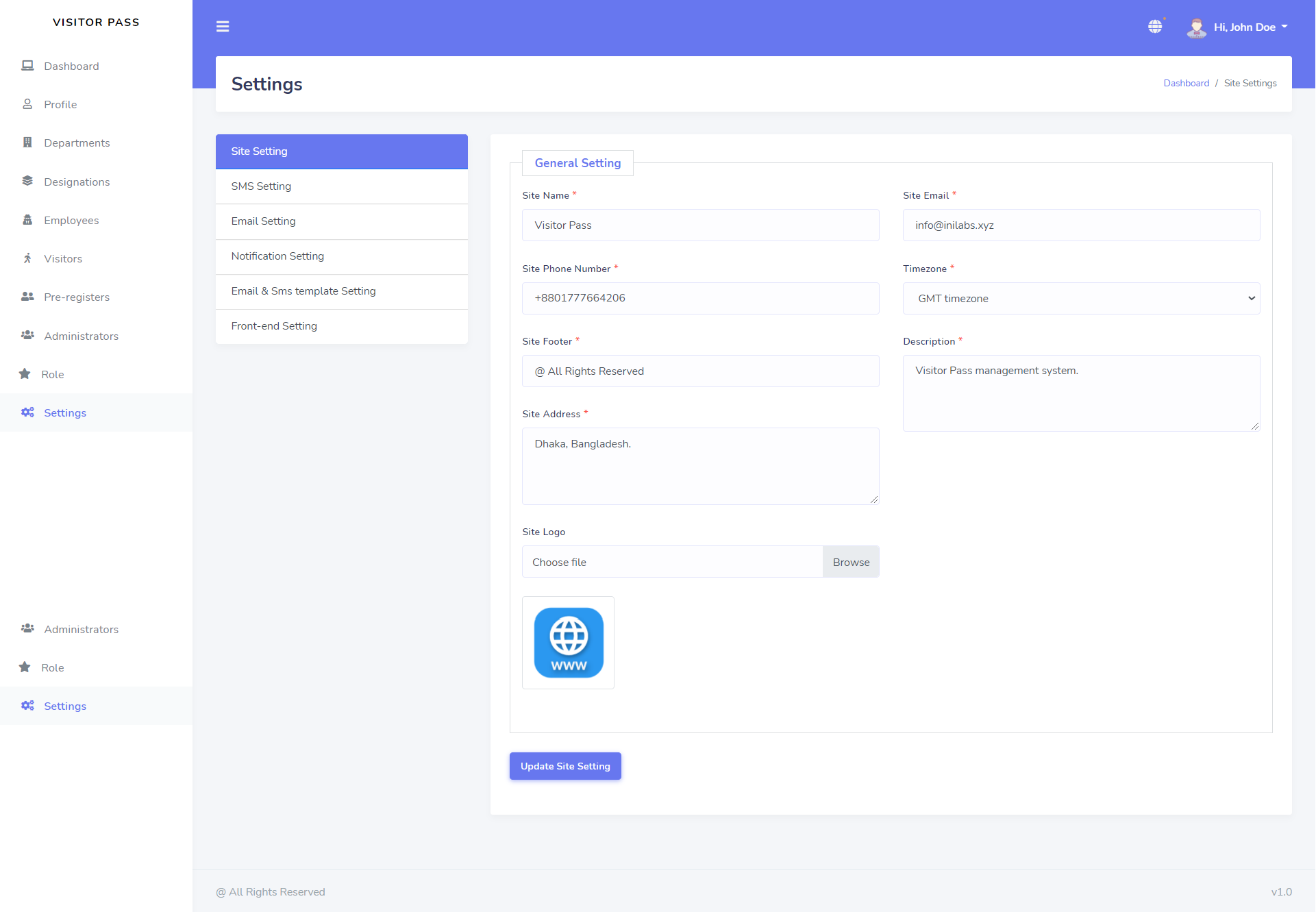Open the GMT timezone dropdown

[x=1081, y=299]
